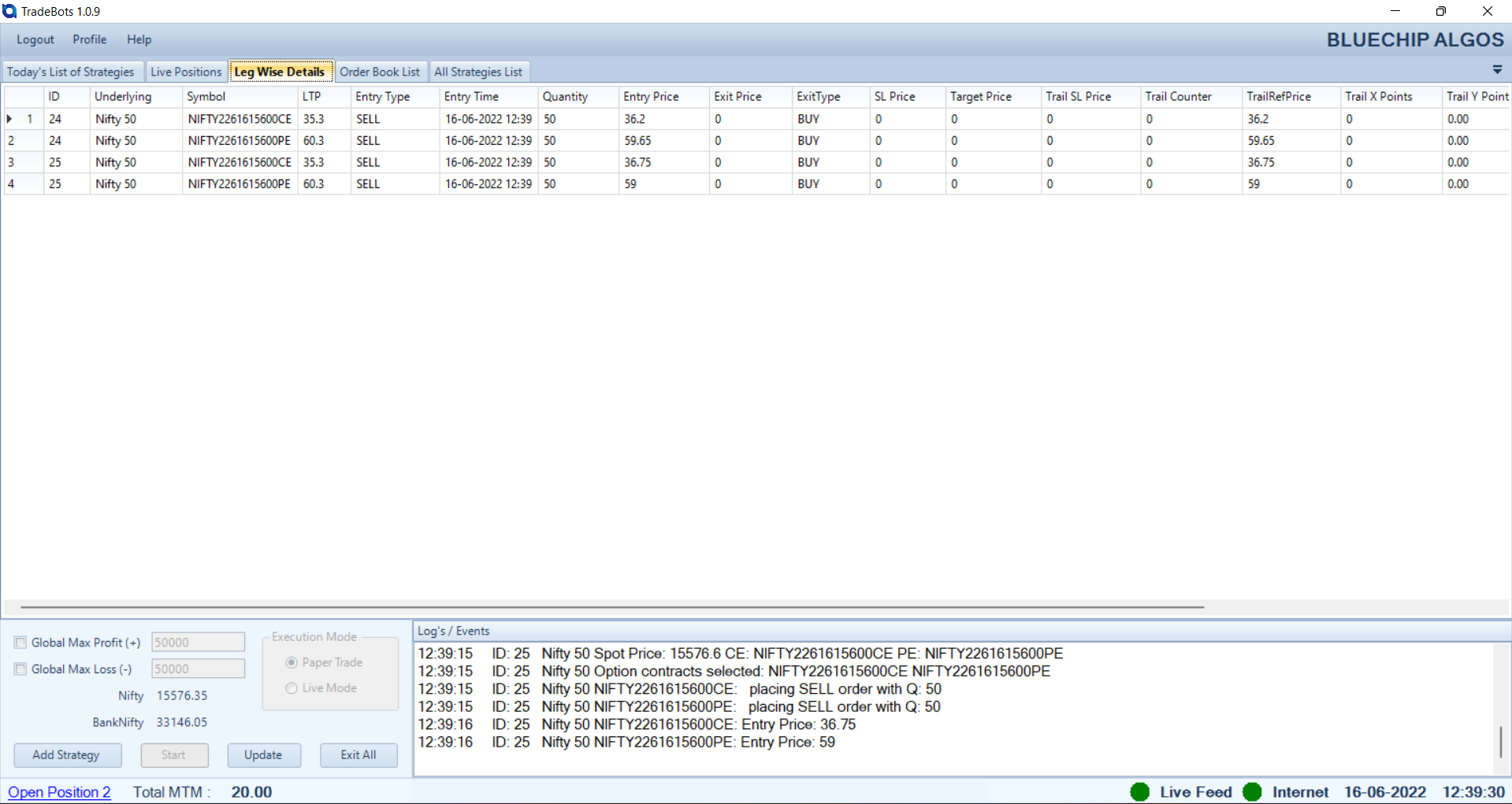Click the log entry with Spot Price 15576.6
This screenshot has width=1512, height=804.
(740, 654)
